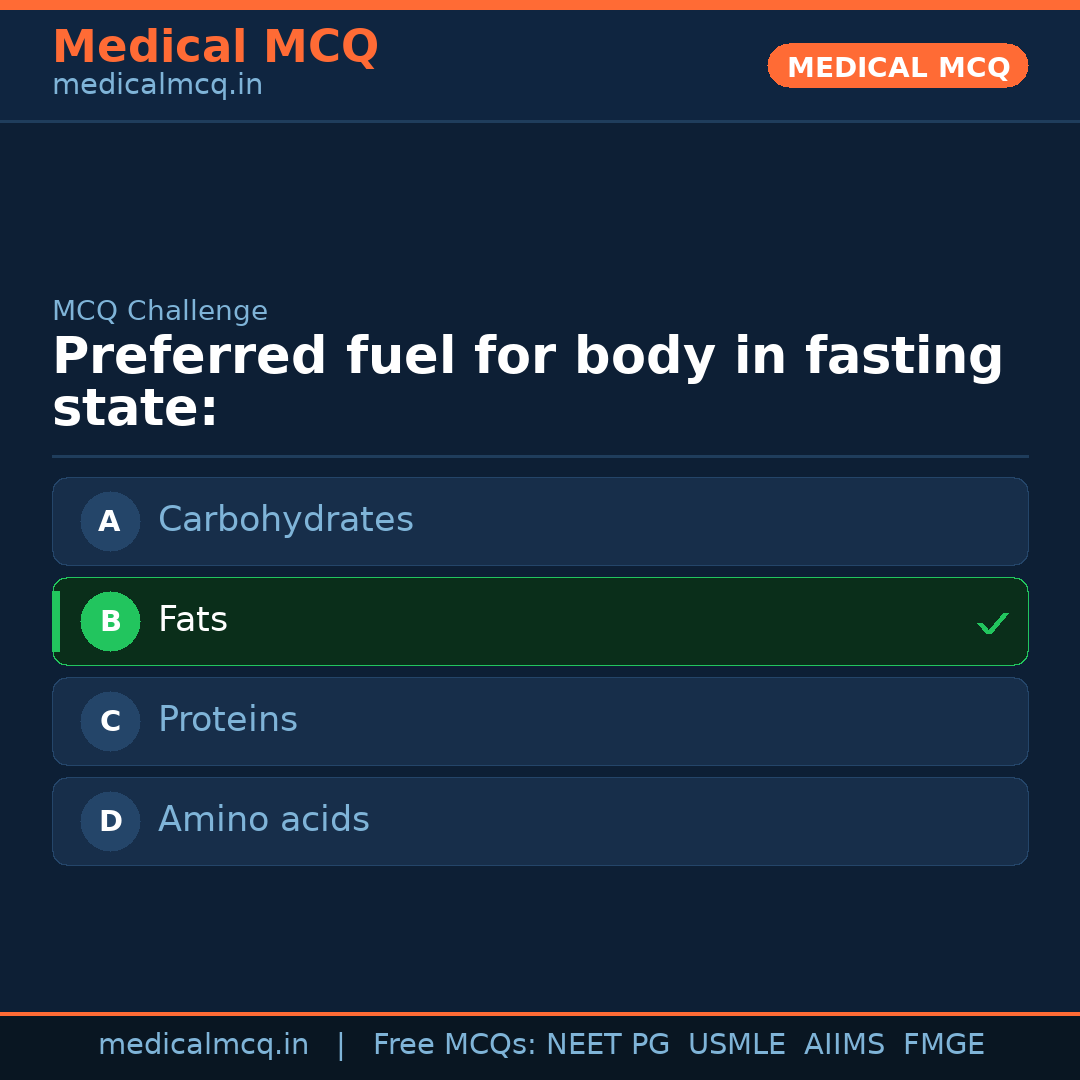The height and width of the screenshot is (1080, 1080).
Task: Select the Fats answer option
Action: pos(540,621)
